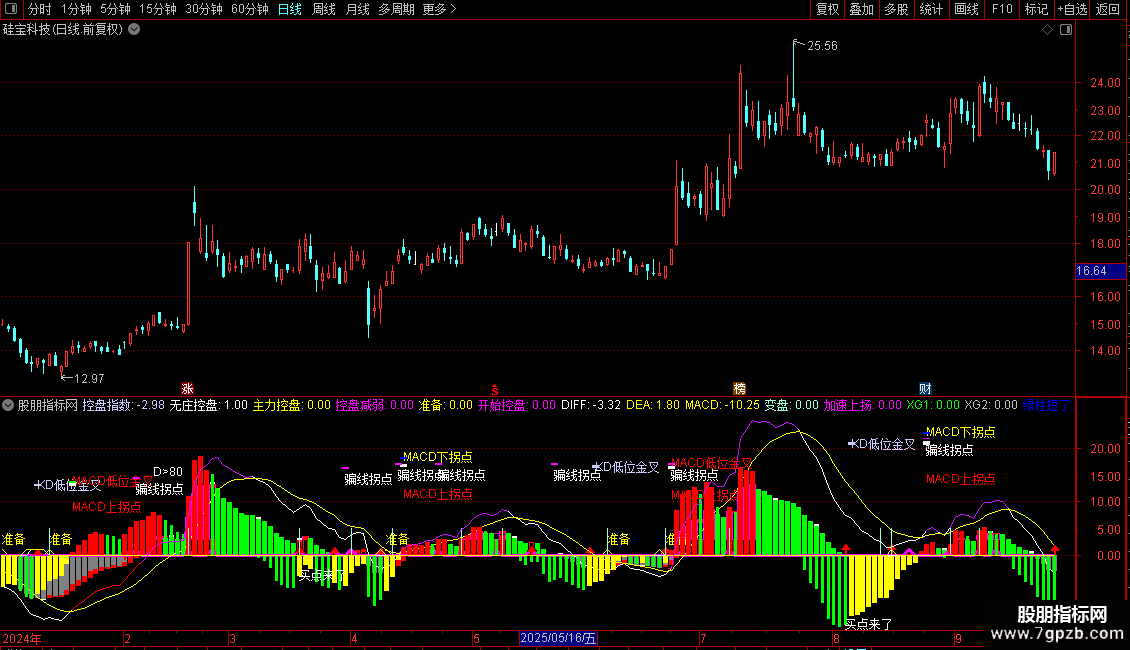Click the red S event marker
This screenshot has height=650, width=1130.
[495, 390]
